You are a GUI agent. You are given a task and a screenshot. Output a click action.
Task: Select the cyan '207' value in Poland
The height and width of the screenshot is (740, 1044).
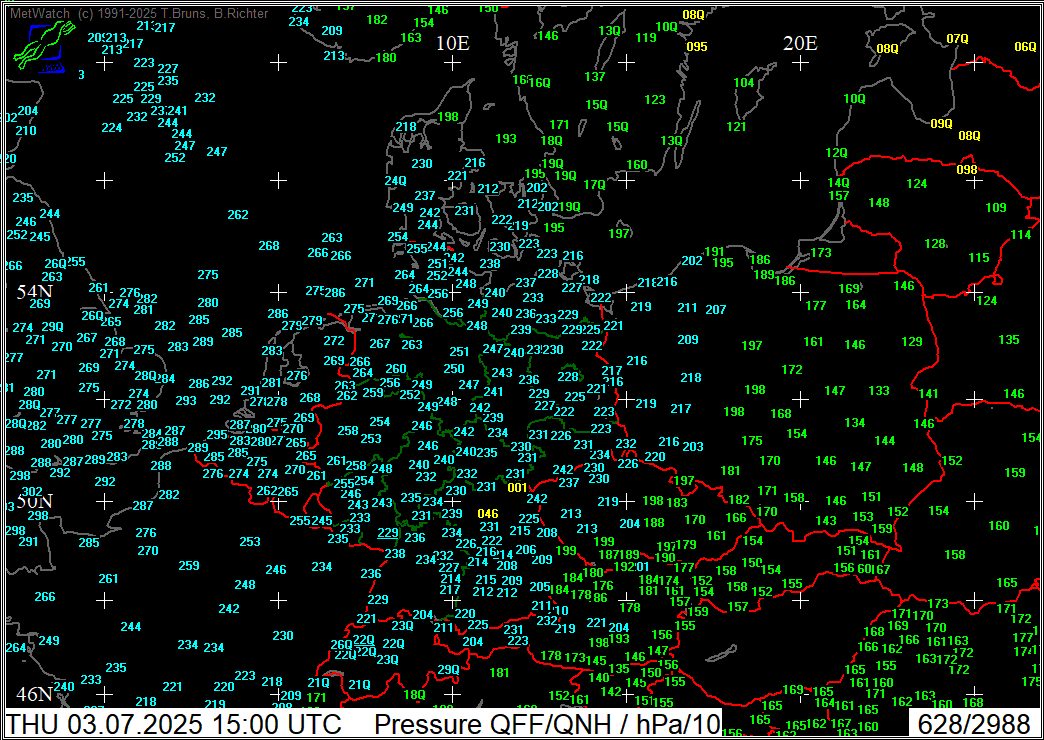coord(716,309)
